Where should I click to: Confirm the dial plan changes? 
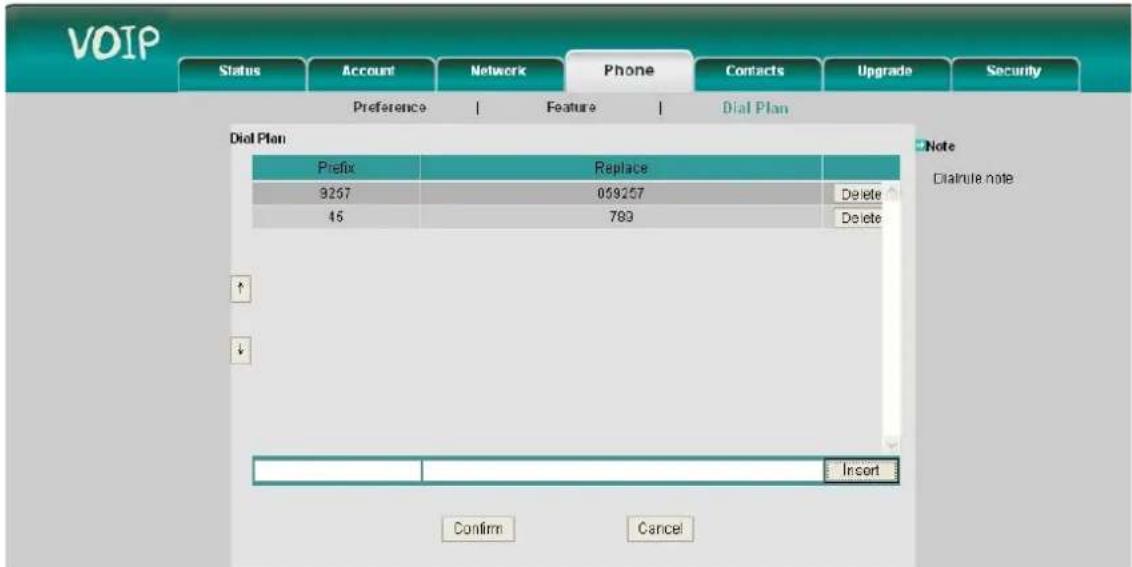[x=478, y=529]
